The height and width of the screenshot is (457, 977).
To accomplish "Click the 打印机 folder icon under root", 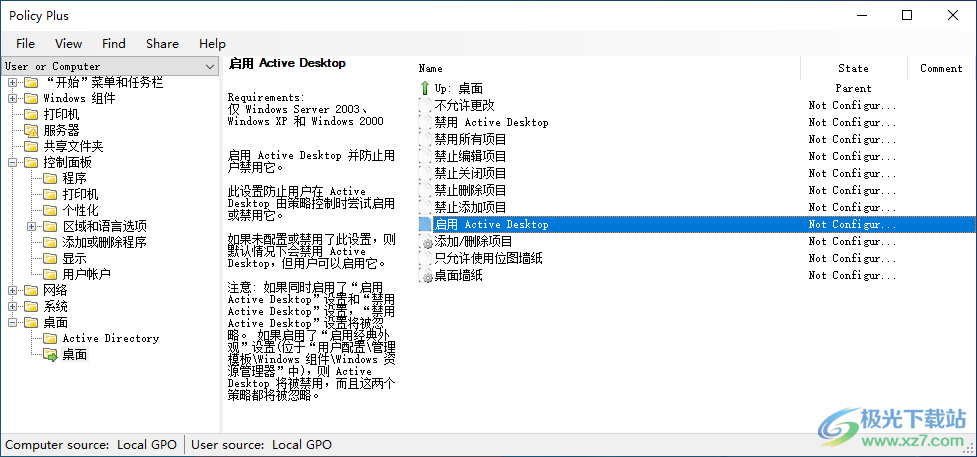I will [x=31, y=115].
